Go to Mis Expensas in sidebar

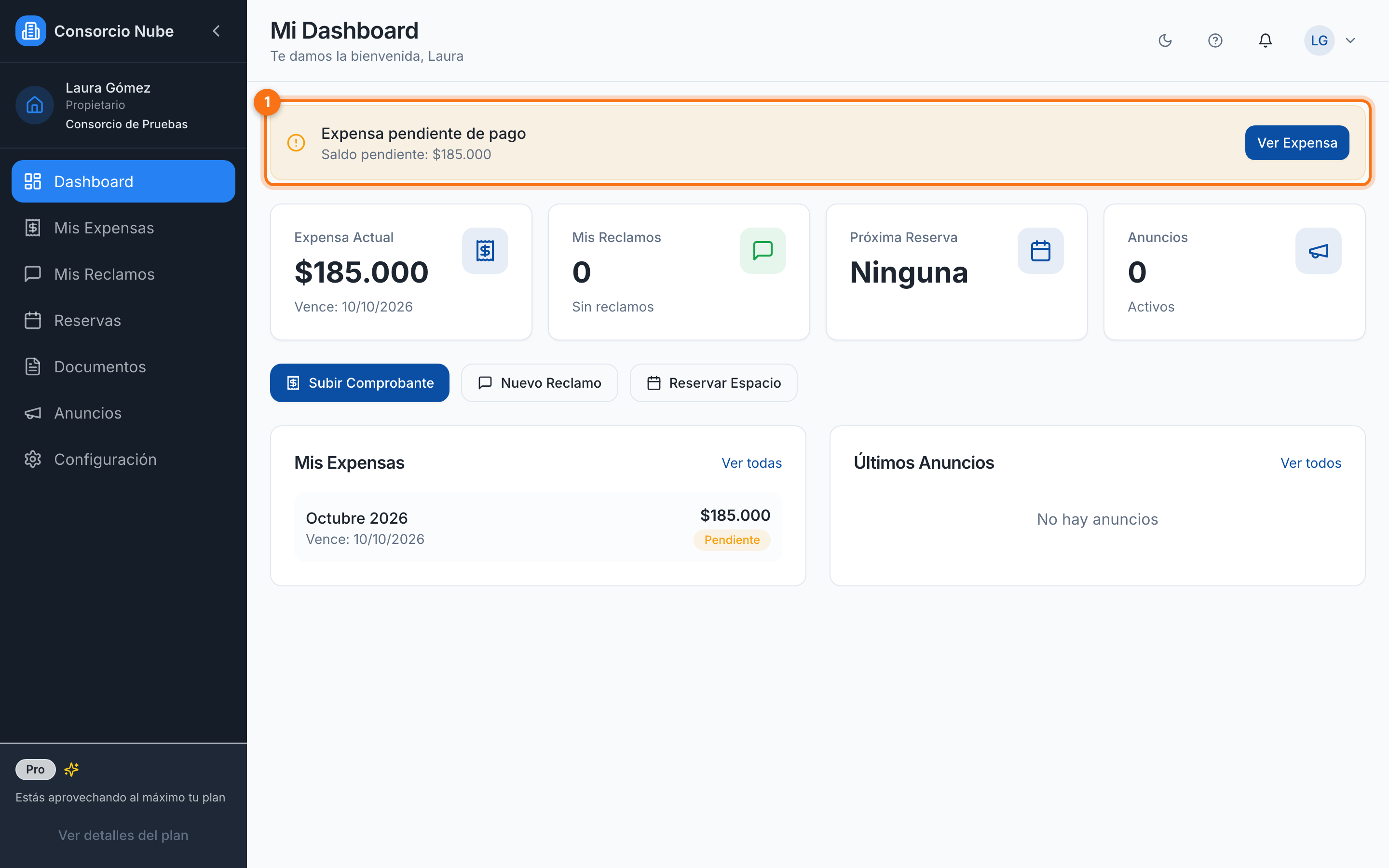click(x=123, y=228)
